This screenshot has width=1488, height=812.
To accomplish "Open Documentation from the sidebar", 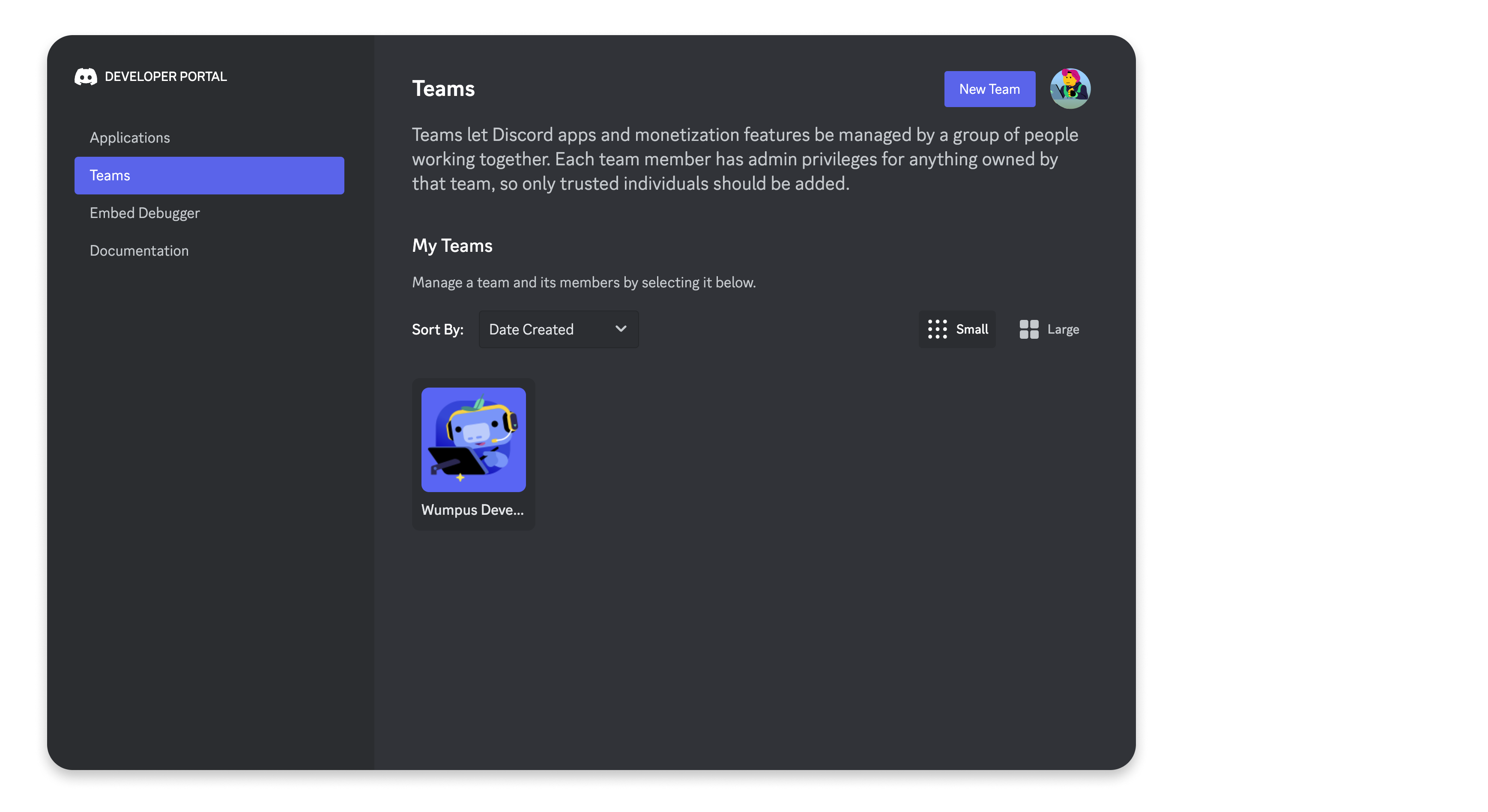I will click(x=209, y=251).
